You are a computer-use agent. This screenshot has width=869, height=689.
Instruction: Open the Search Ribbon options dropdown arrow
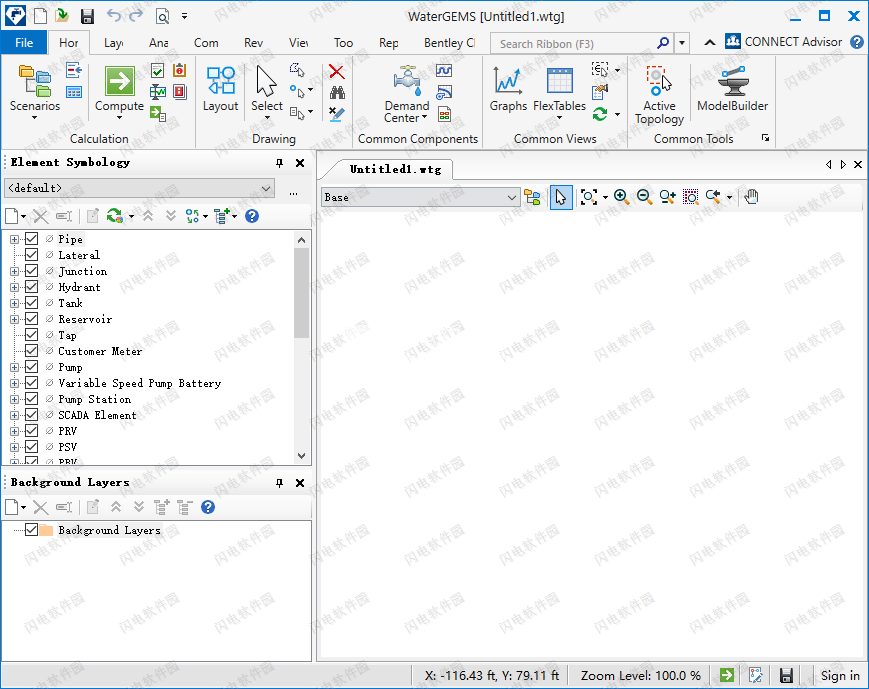682,43
